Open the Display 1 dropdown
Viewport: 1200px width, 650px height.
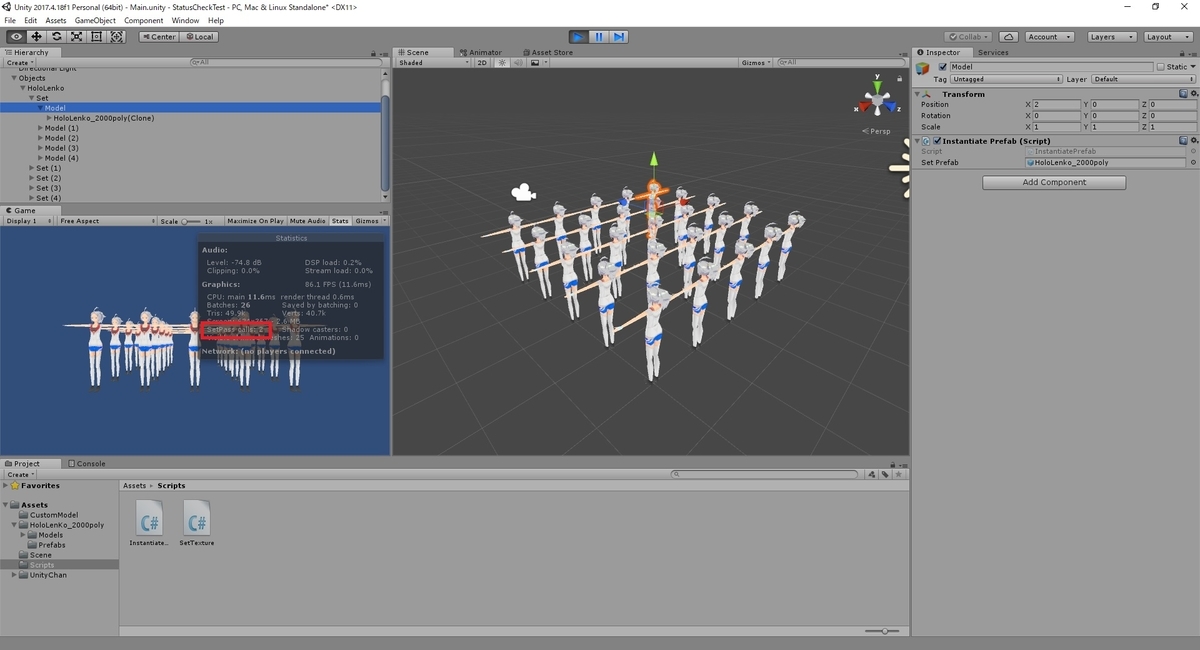(28, 221)
